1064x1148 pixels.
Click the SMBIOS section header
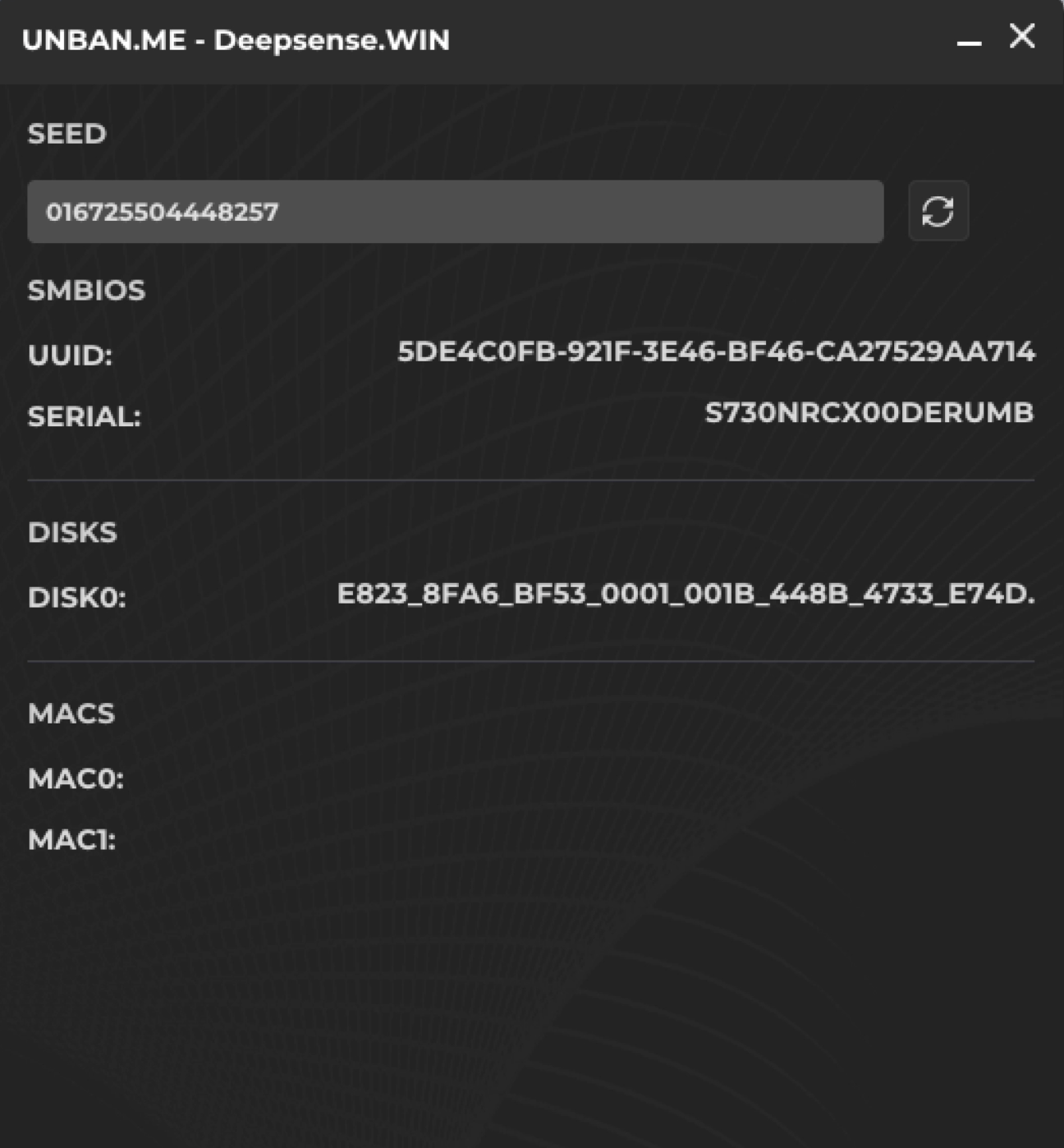point(86,290)
